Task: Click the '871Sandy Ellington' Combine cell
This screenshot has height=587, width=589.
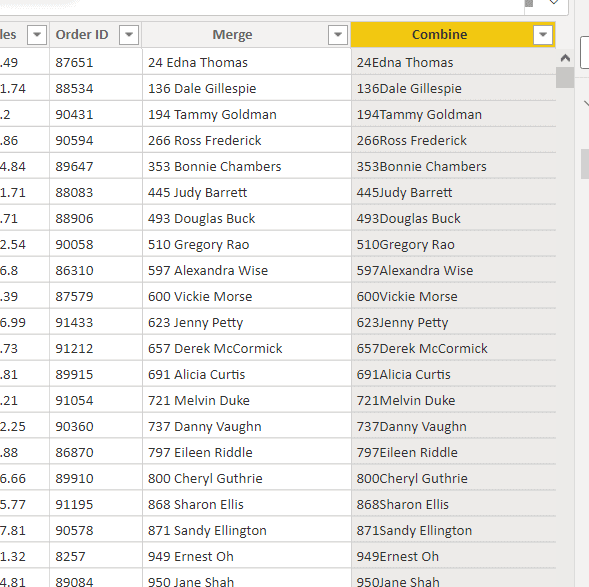Action: point(454,530)
